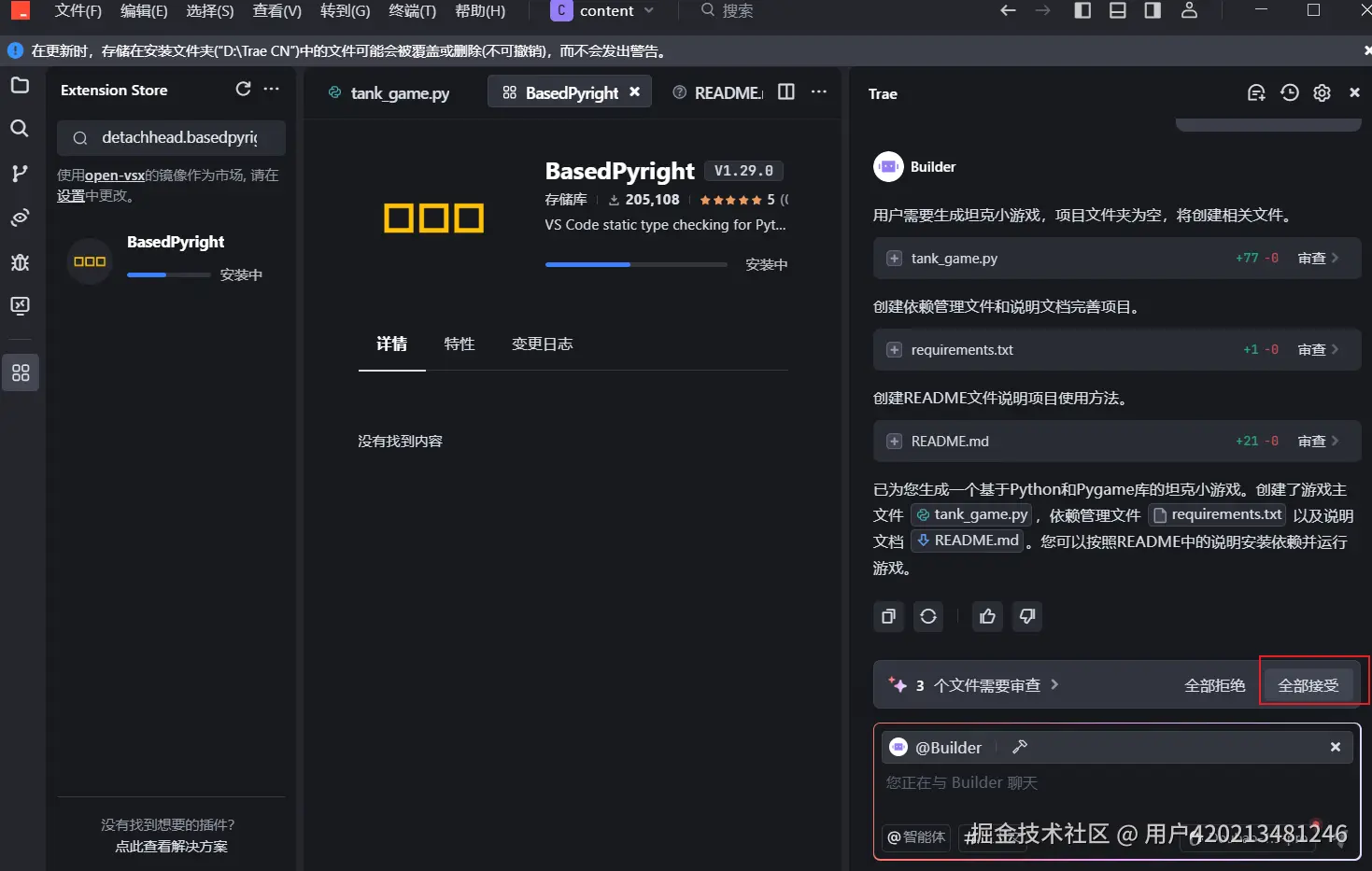Click the install progress bar in the sidebar list
Image resolution: width=1372 pixels, height=871 pixels.
tap(168, 274)
